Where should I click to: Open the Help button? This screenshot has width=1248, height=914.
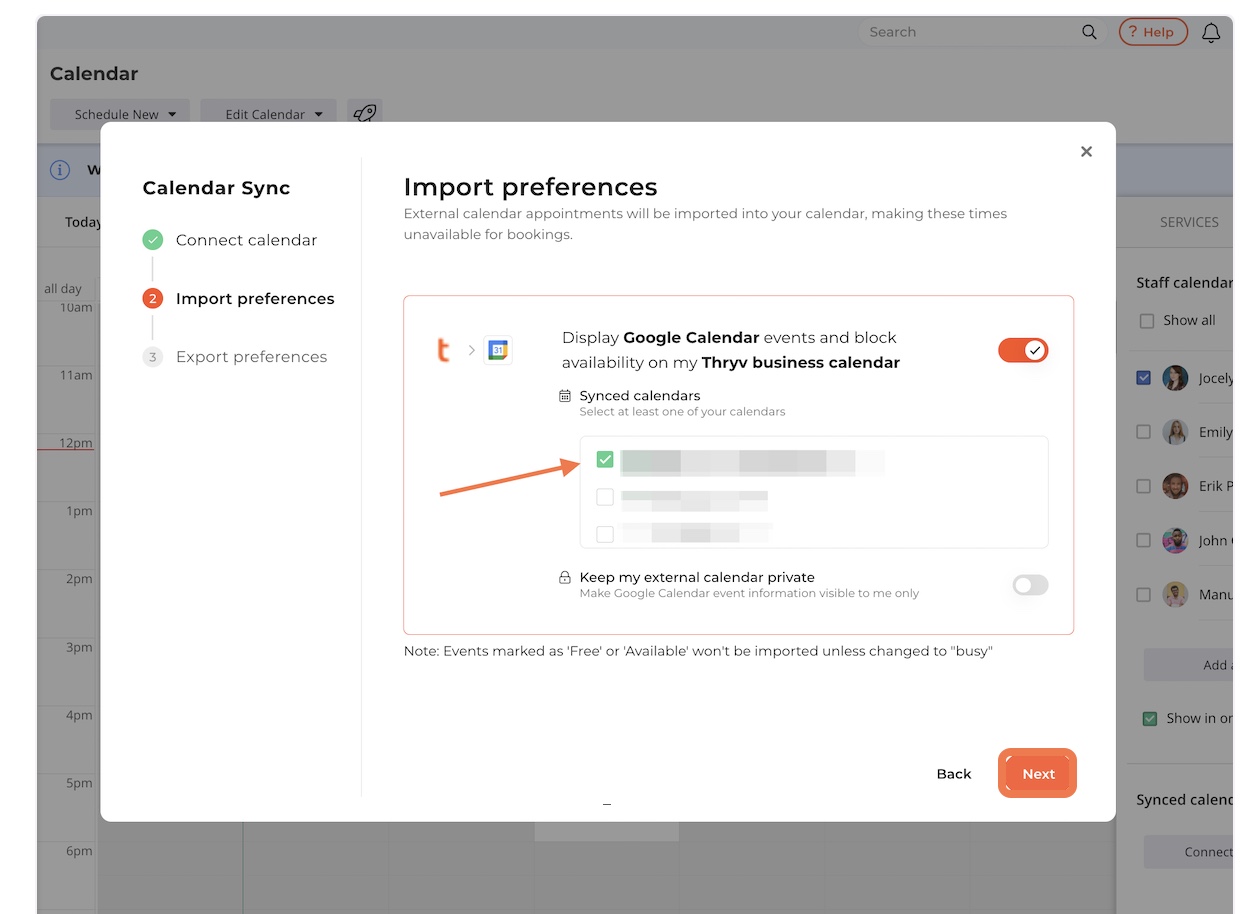pos(1153,32)
